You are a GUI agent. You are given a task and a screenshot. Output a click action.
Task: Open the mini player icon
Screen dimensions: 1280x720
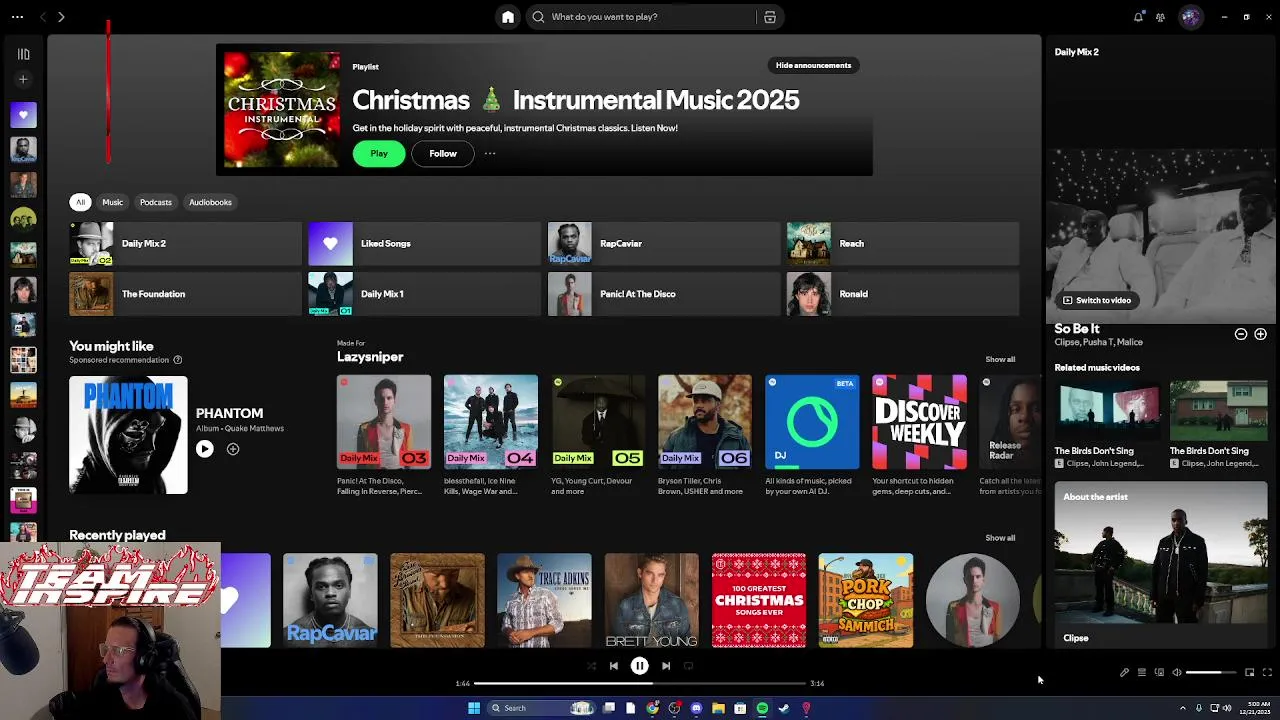pyautogui.click(x=1249, y=673)
